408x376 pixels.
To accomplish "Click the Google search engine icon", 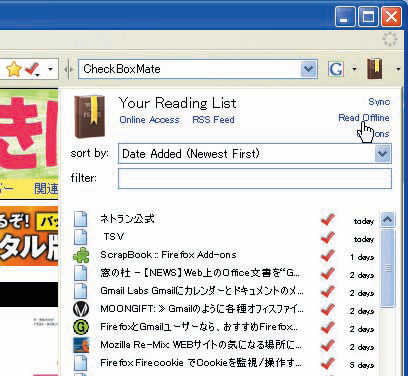I will pos(335,69).
